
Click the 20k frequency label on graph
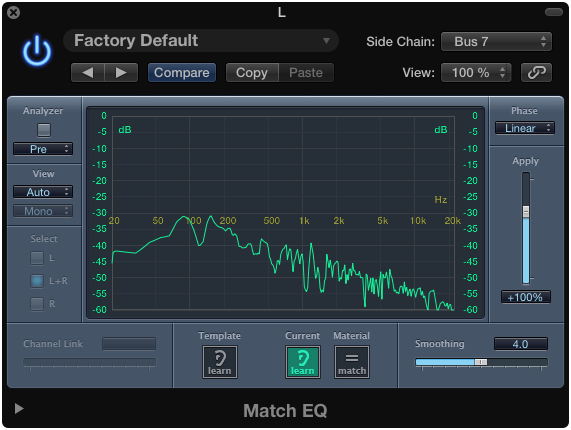(x=453, y=221)
